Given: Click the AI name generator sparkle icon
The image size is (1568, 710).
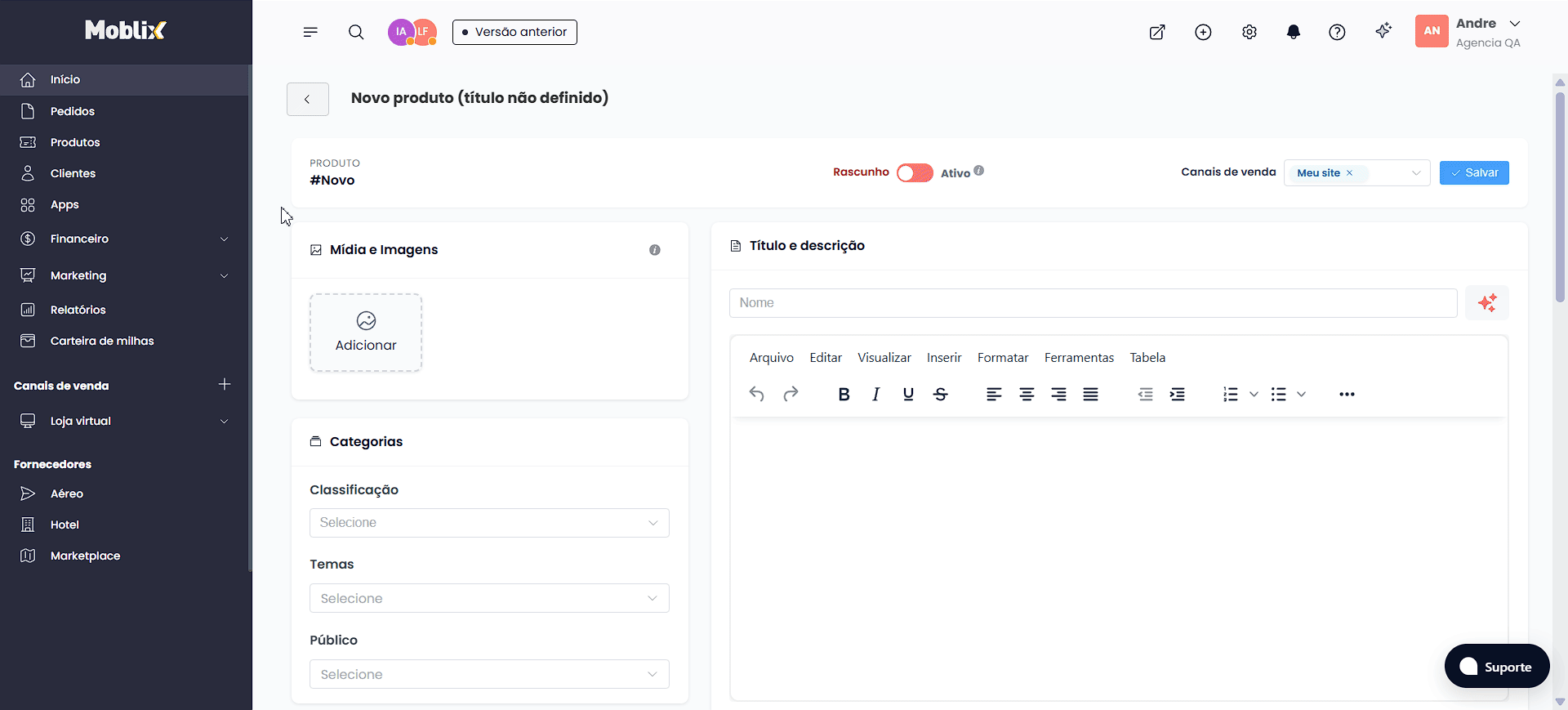Looking at the screenshot, I should [x=1486, y=303].
